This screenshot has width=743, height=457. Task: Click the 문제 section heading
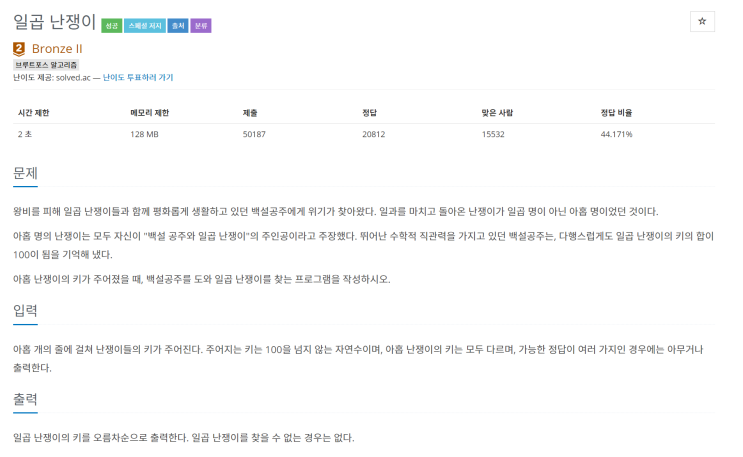pyautogui.click(x=25, y=174)
